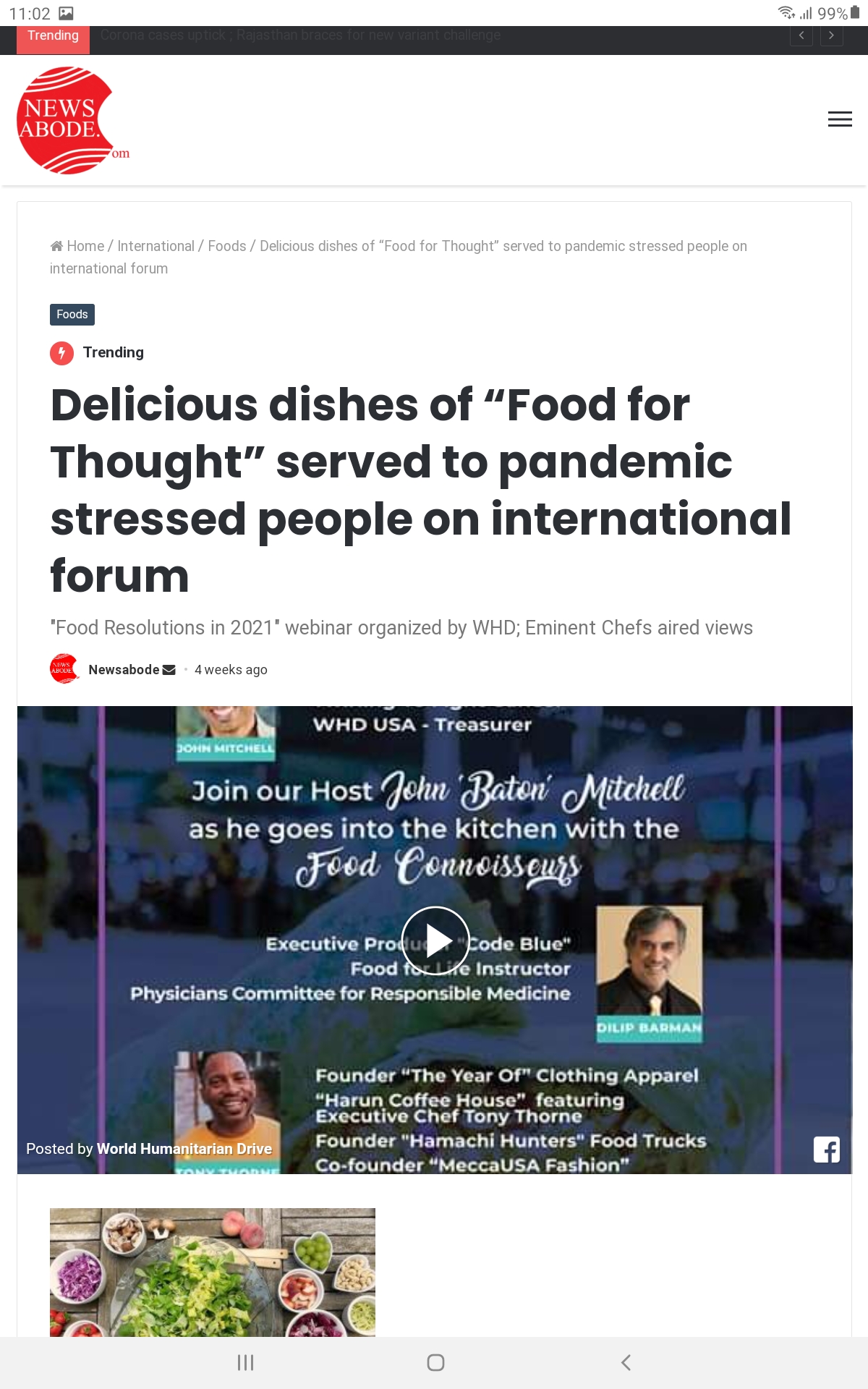Show next trending headline arrow
This screenshot has width=868, height=1389.
point(832,35)
